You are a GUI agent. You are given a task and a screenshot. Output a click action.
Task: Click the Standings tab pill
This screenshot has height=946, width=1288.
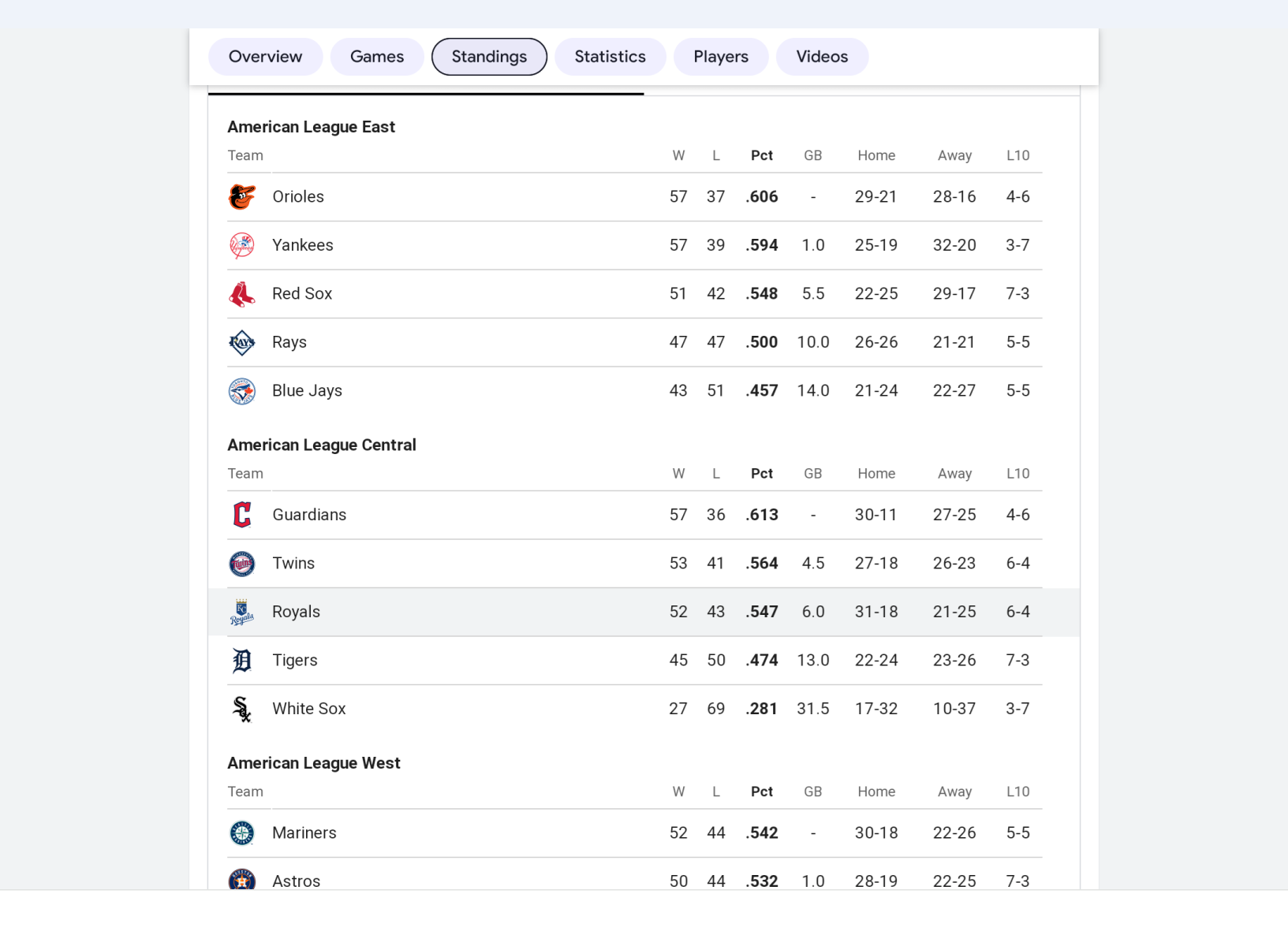pyautogui.click(x=489, y=57)
